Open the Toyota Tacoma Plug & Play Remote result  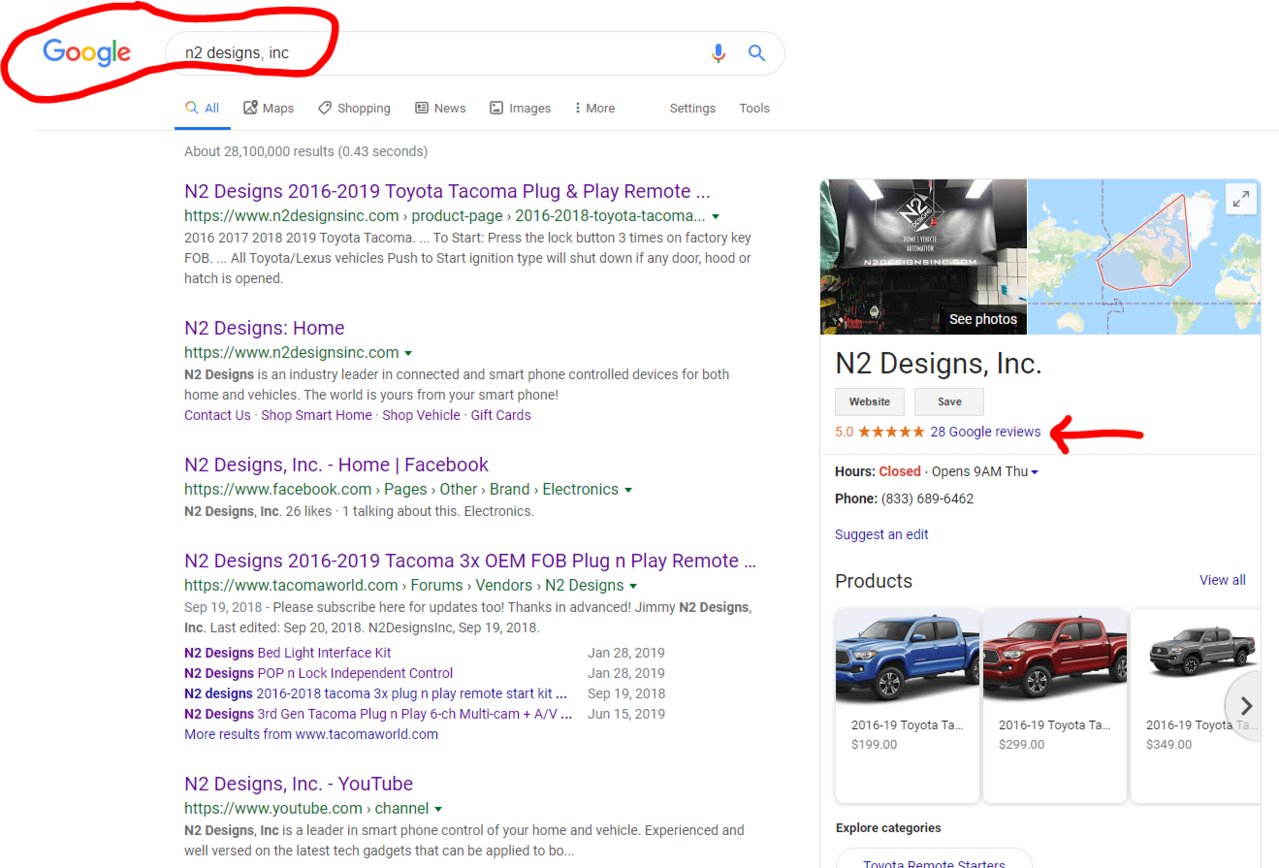[447, 191]
